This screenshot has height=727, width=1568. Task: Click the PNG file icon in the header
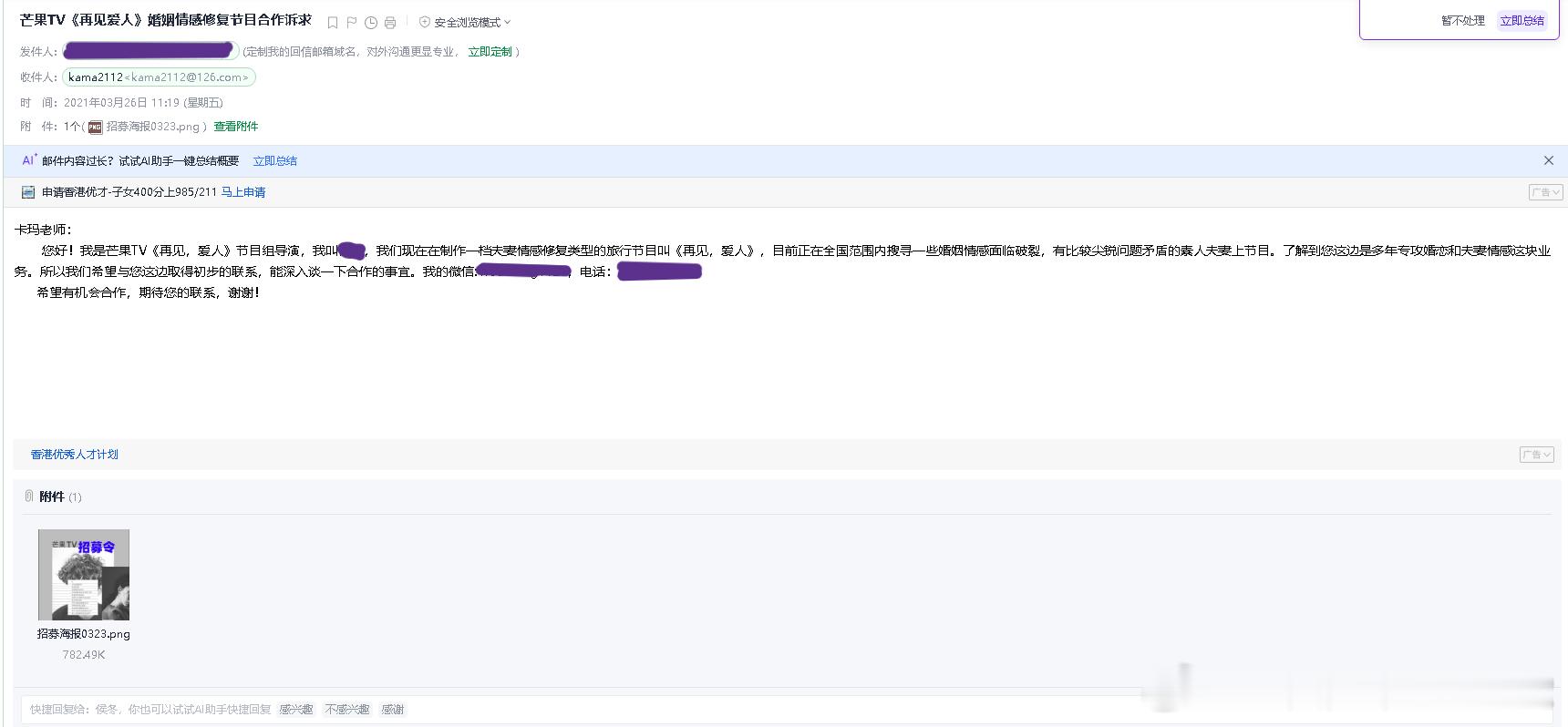tap(96, 127)
